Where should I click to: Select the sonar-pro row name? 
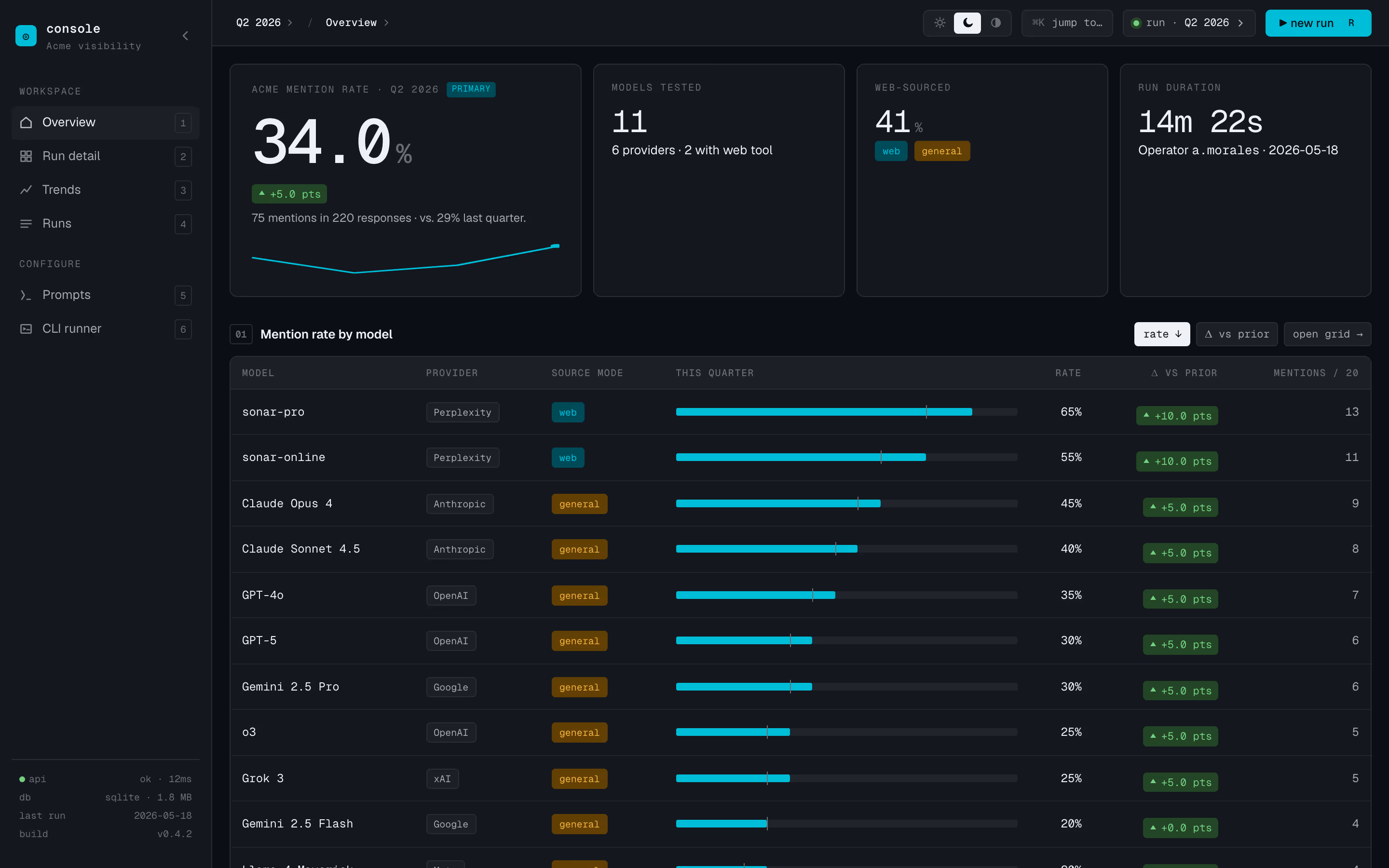click(x=273, y=412)
